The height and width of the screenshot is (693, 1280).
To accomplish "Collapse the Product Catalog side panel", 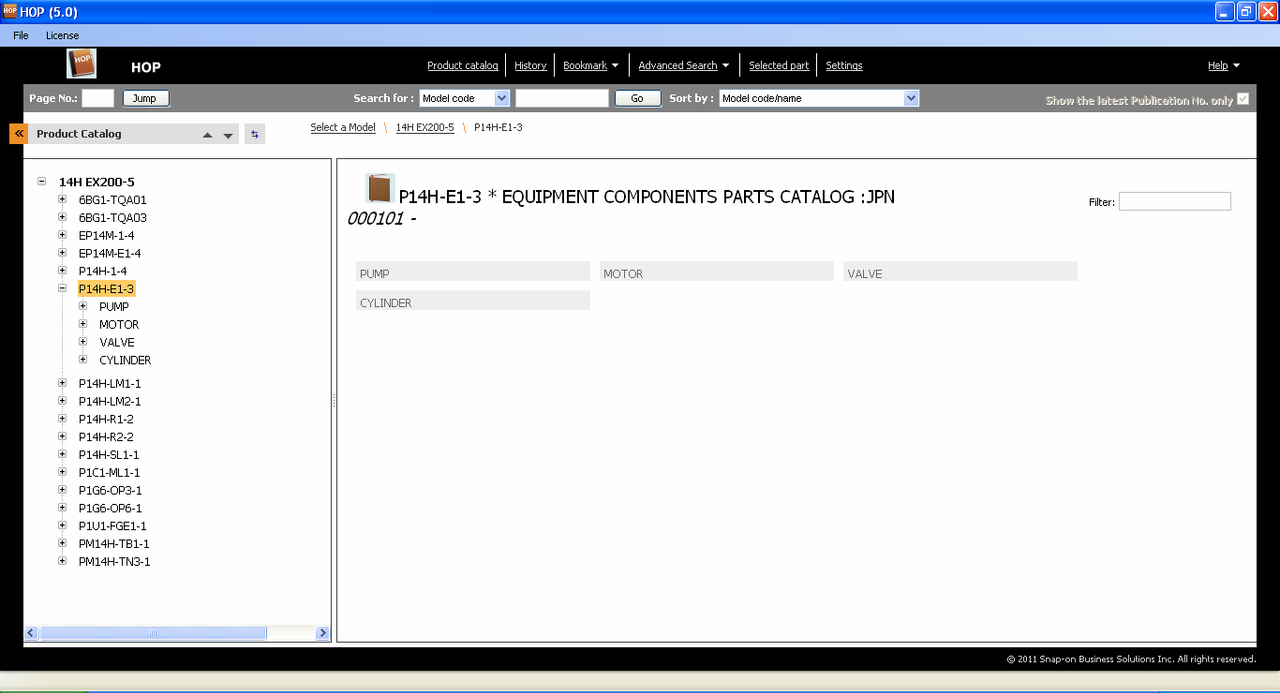I will [18, 133].
